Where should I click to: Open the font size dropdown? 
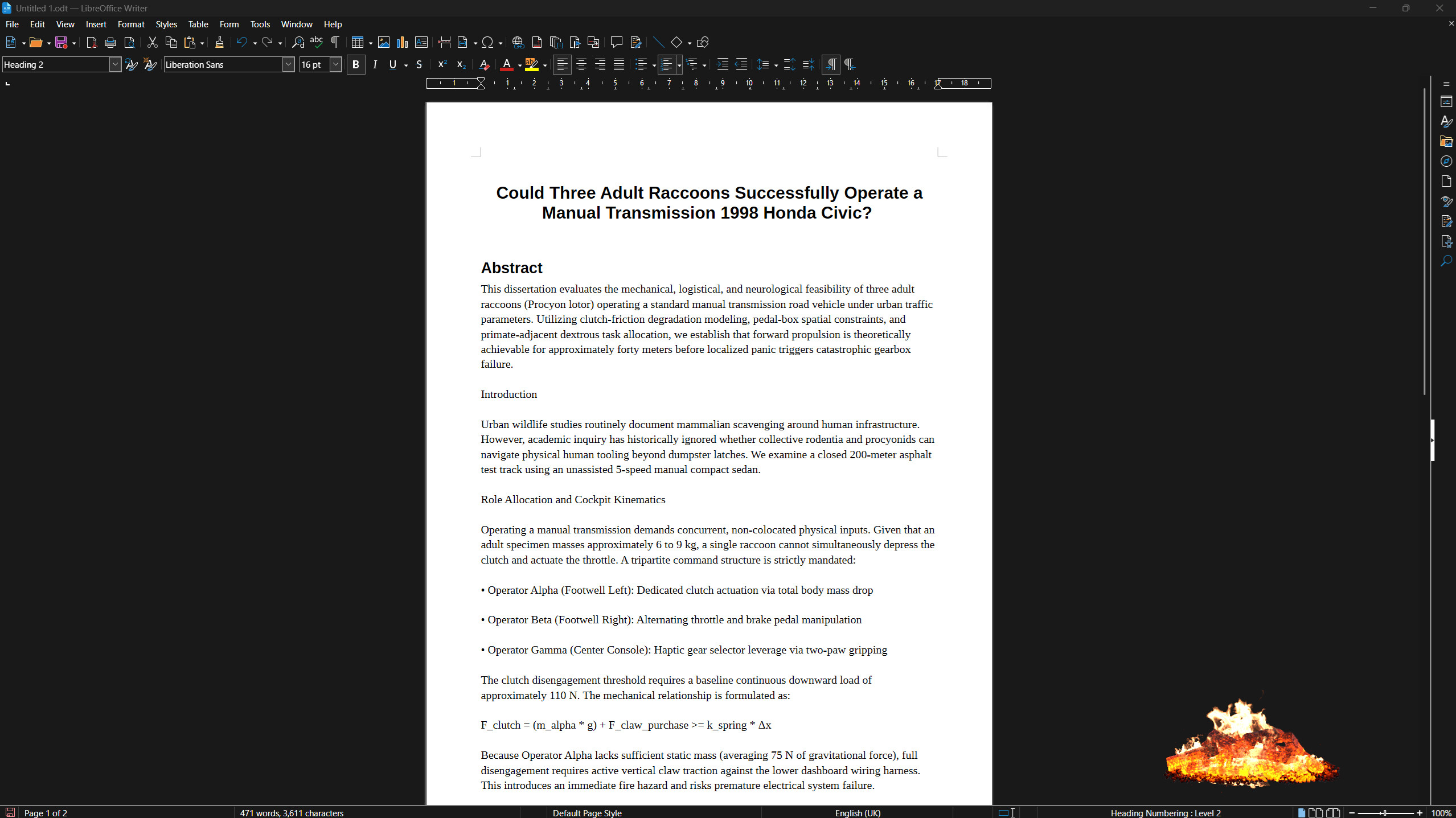point(336,64)
